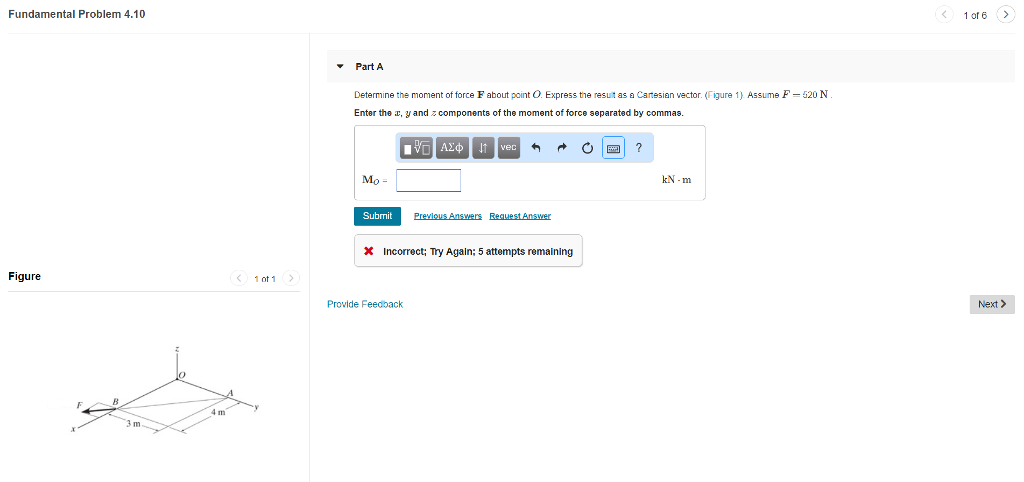Submit the answer
This screenshot has width=1024, height=482.
click(x=377, y=216)
